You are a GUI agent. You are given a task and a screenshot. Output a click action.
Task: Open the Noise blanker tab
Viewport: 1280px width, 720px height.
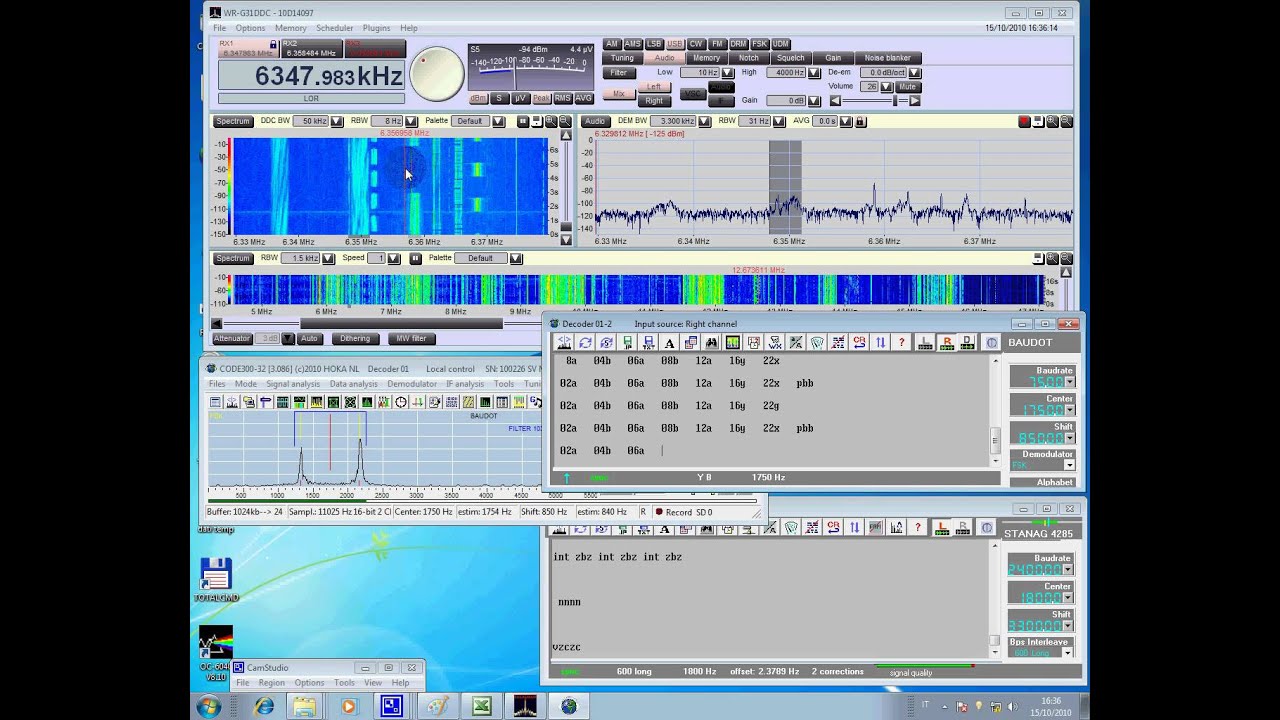[x=888, y=58]
